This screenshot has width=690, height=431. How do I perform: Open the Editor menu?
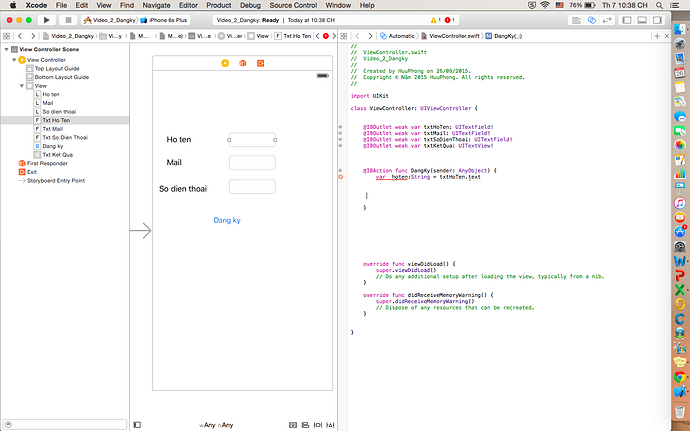[187, 5]
